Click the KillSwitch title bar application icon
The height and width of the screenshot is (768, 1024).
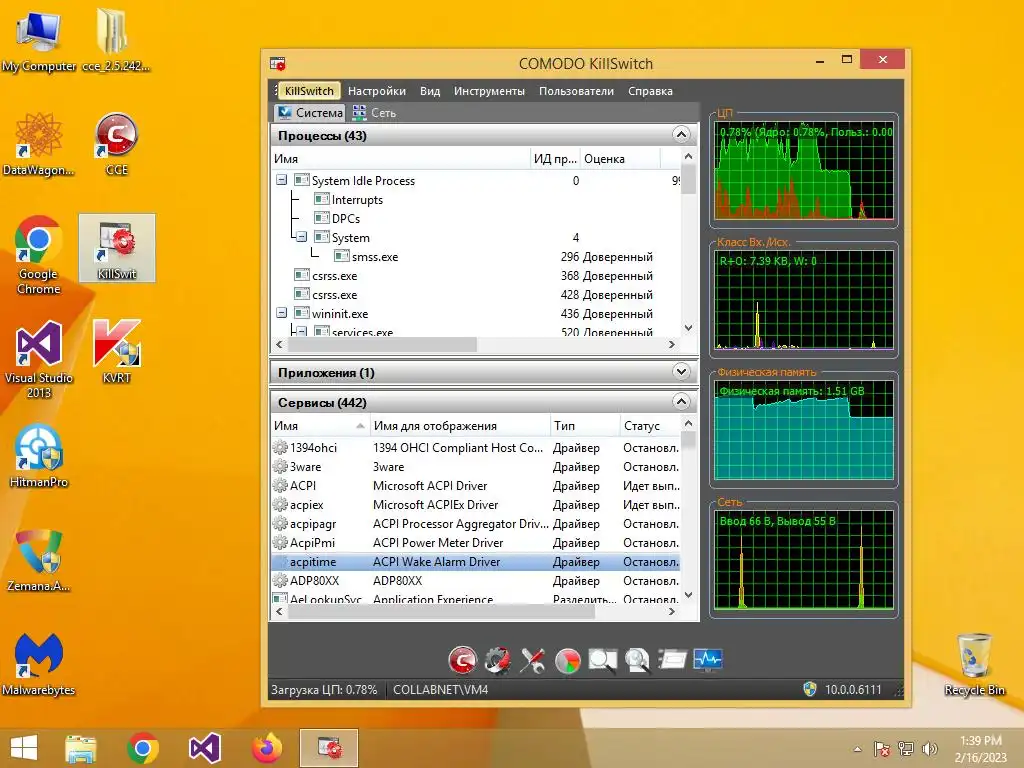coord(278,63)
